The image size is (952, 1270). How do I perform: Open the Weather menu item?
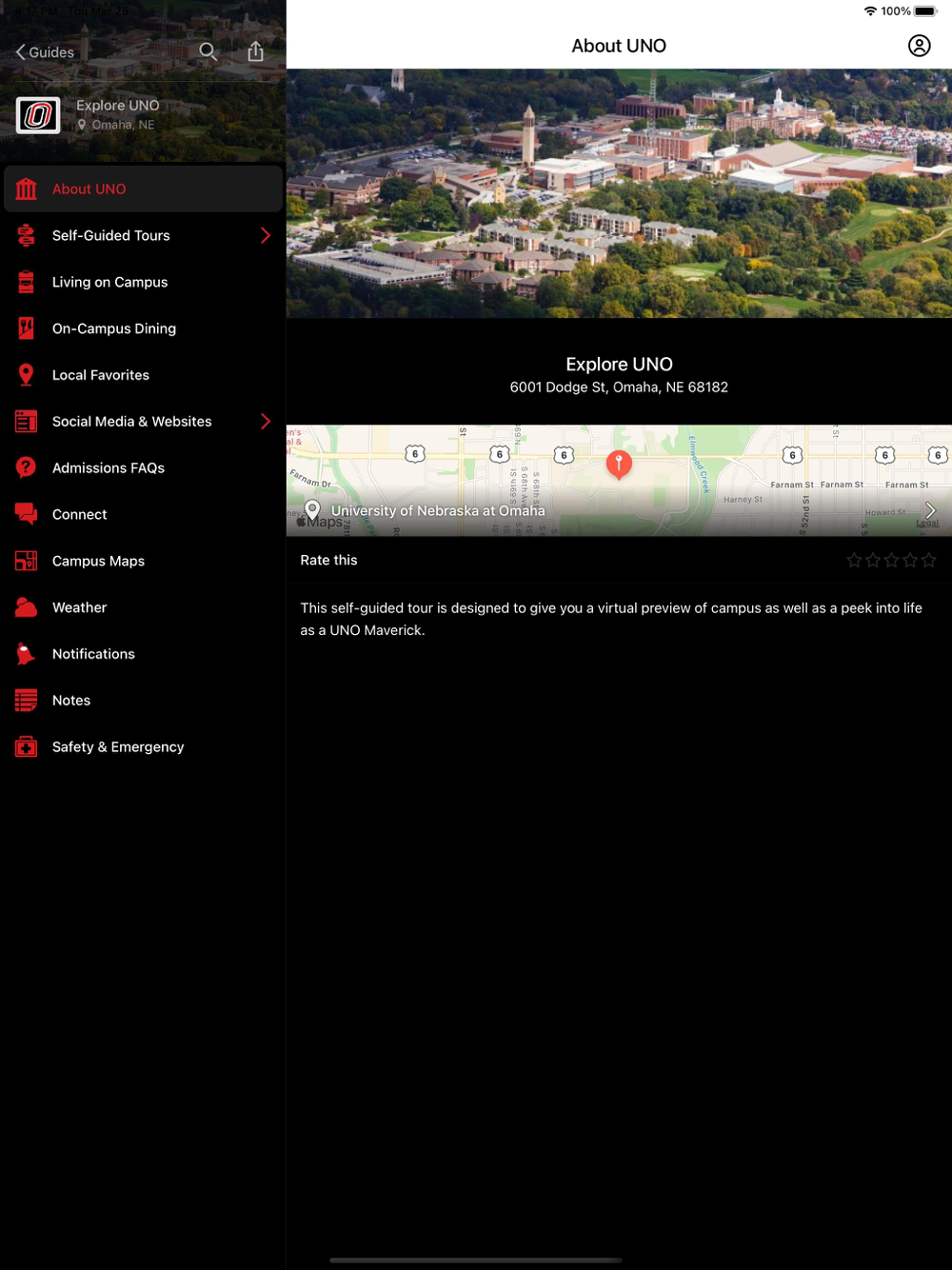(143, 607)
